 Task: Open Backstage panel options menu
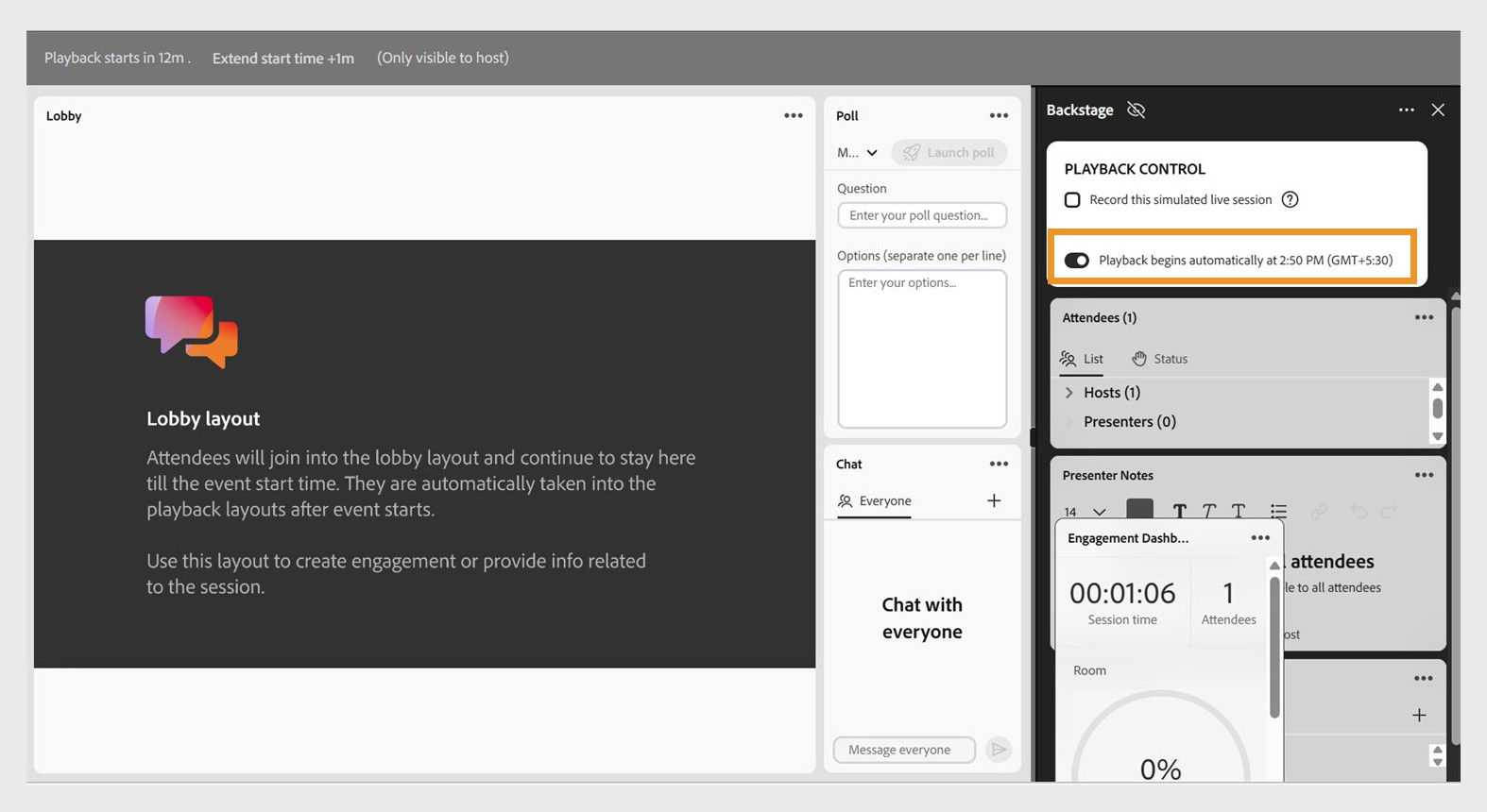click(1407, 110)
